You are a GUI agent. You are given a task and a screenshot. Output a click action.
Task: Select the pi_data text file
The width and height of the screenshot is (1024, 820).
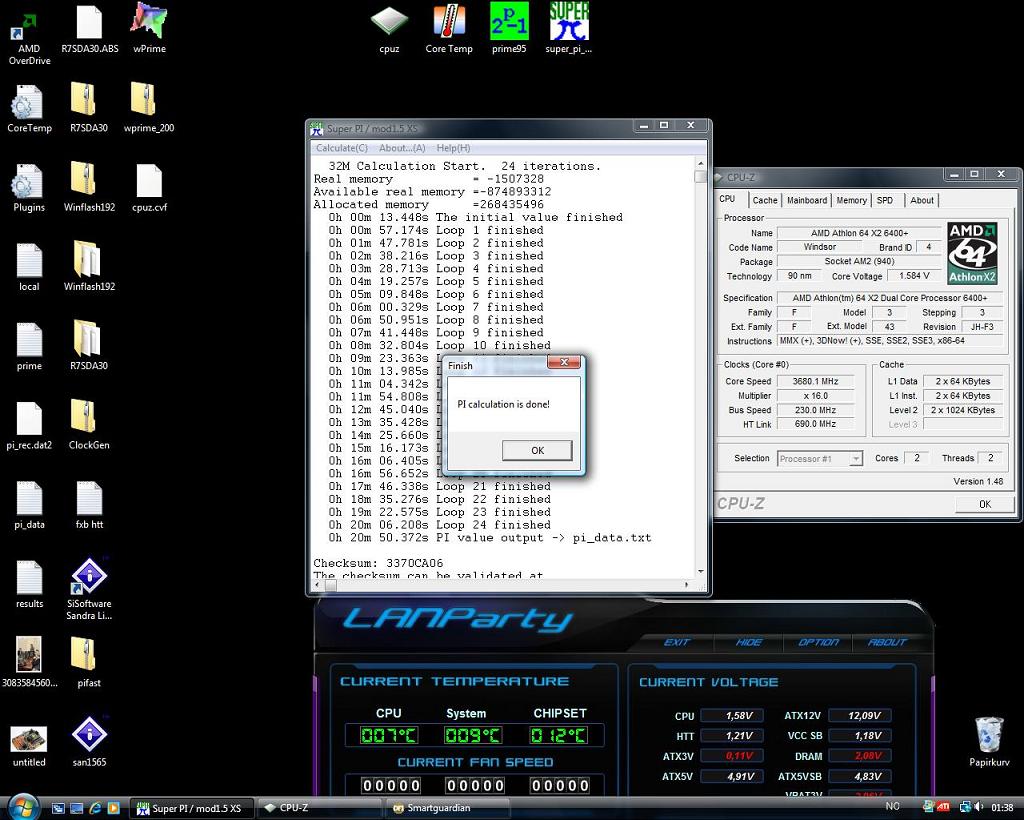coord(29,505)
